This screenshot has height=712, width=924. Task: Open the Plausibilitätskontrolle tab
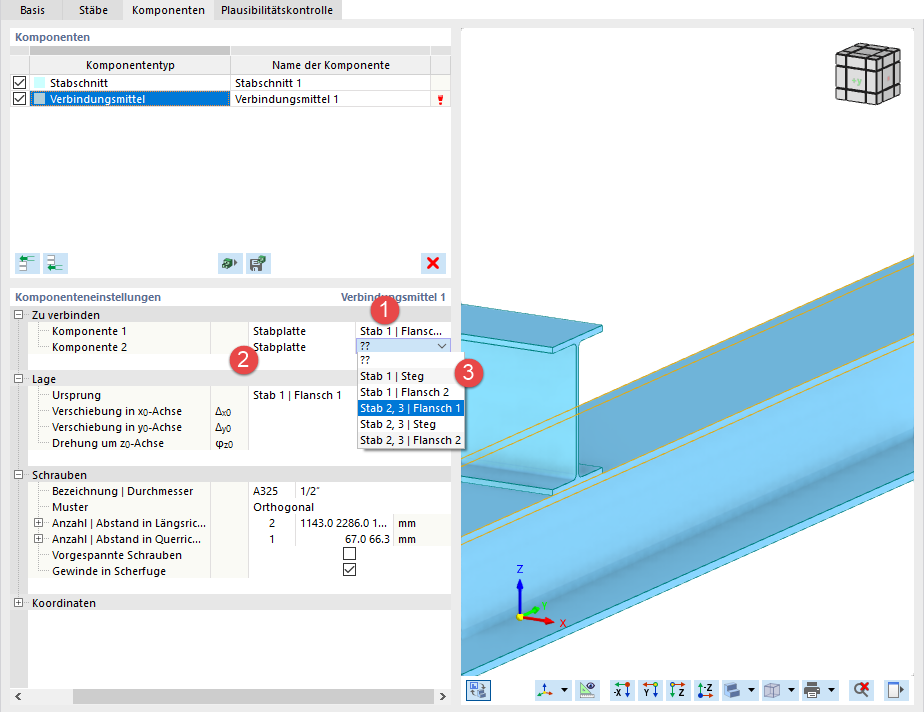(x=277, y=10)
